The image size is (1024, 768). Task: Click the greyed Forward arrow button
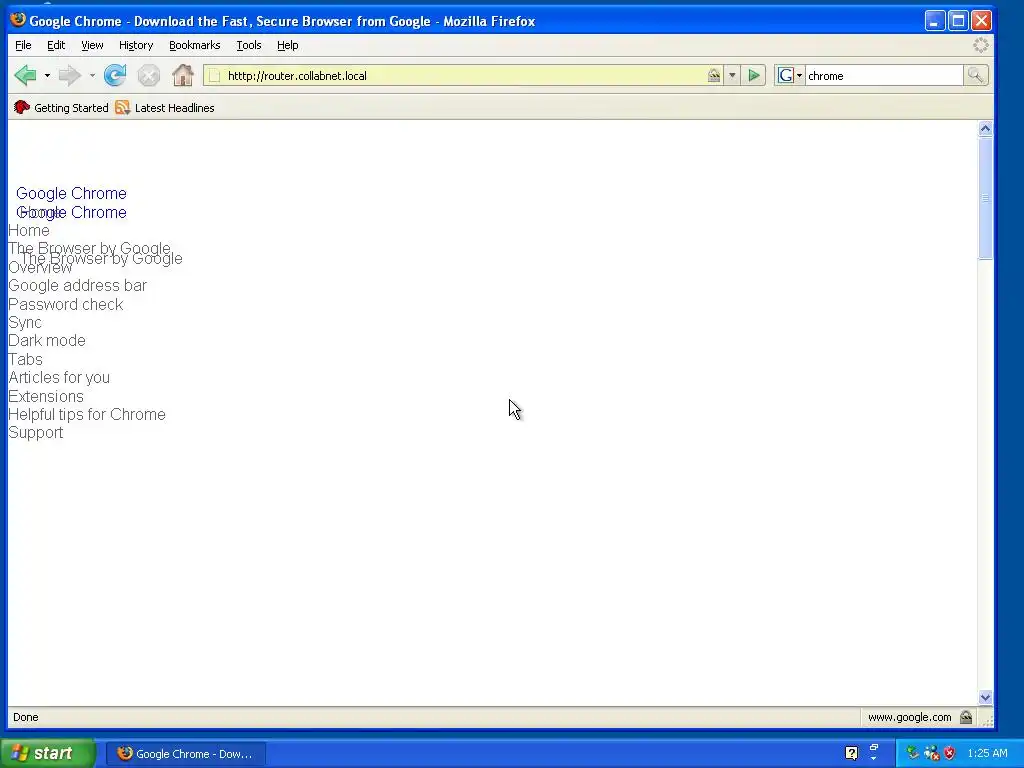pyautogui.click(x=69, y=76)
